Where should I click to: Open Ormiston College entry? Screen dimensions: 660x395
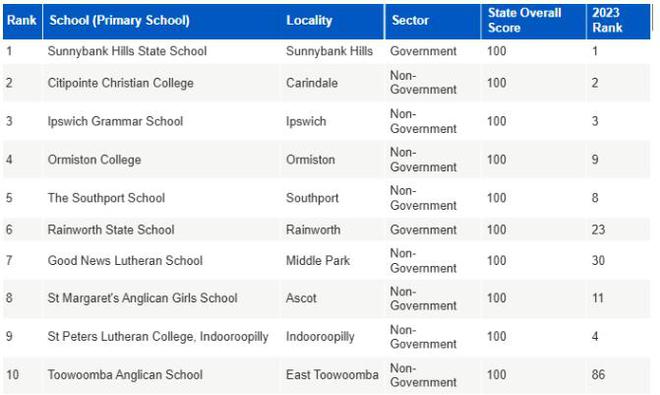(94, 160)
